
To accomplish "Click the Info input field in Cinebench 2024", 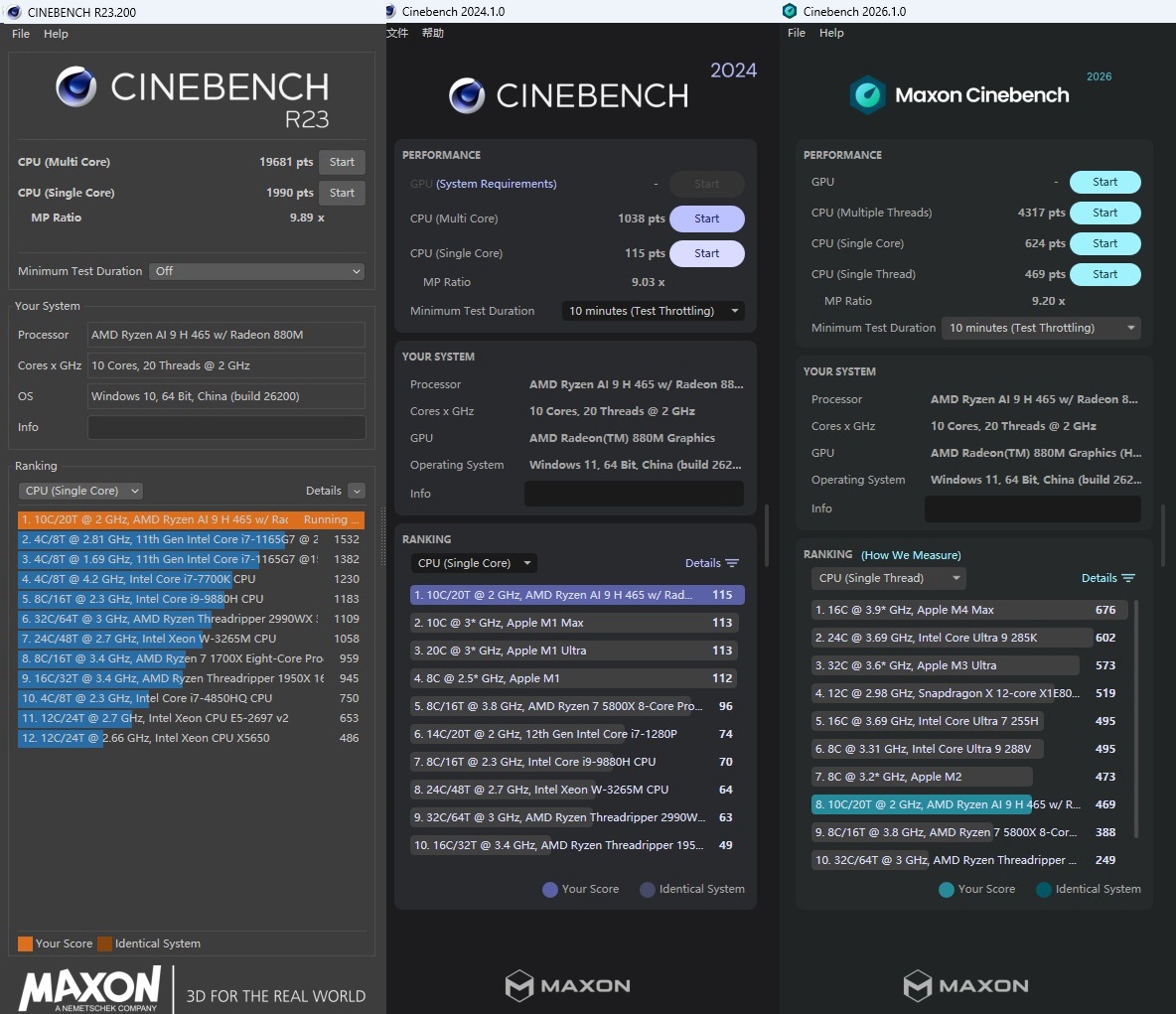I will (634, 494).
